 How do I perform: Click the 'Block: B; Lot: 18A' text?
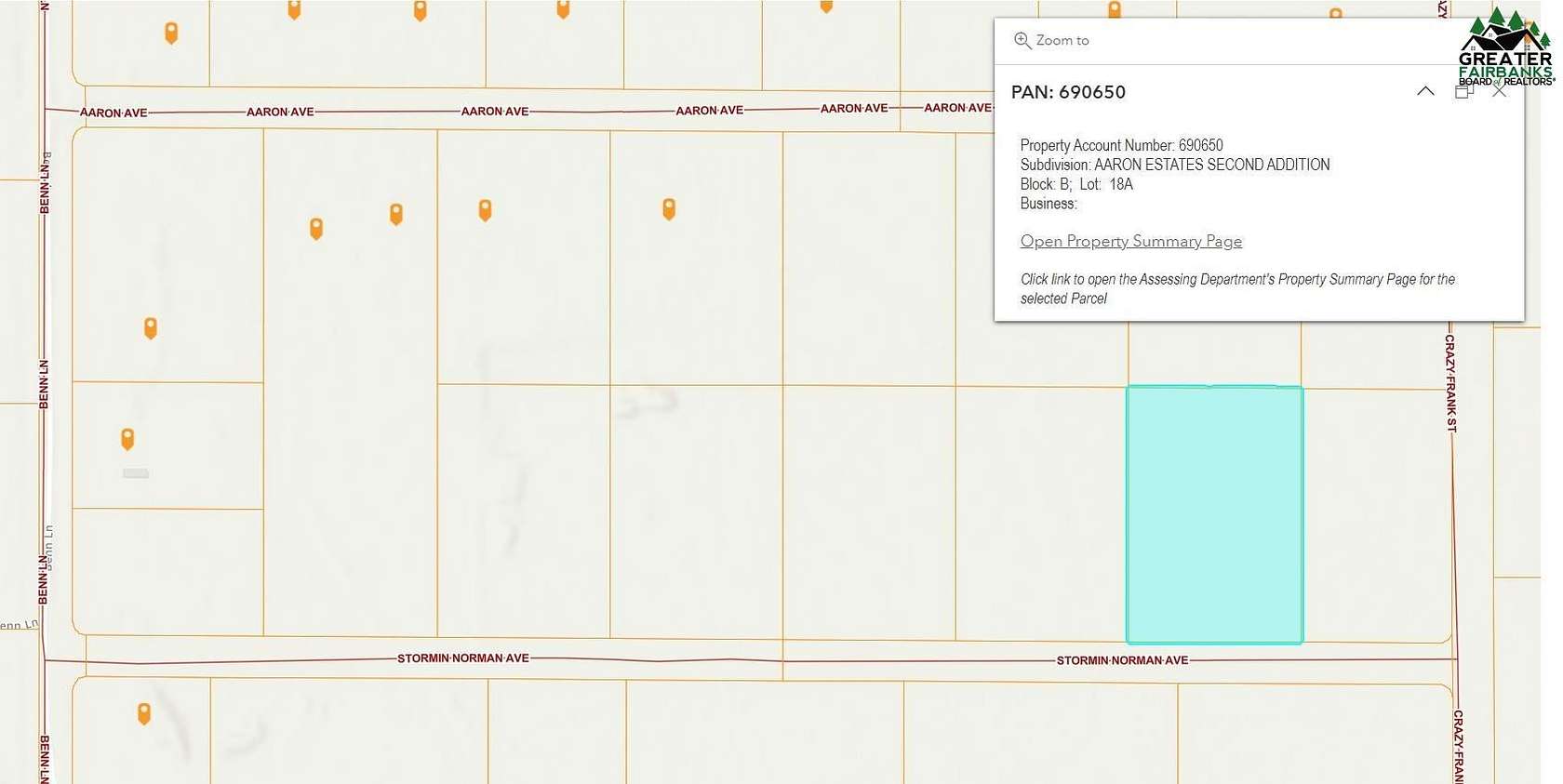coord(1076,184)
